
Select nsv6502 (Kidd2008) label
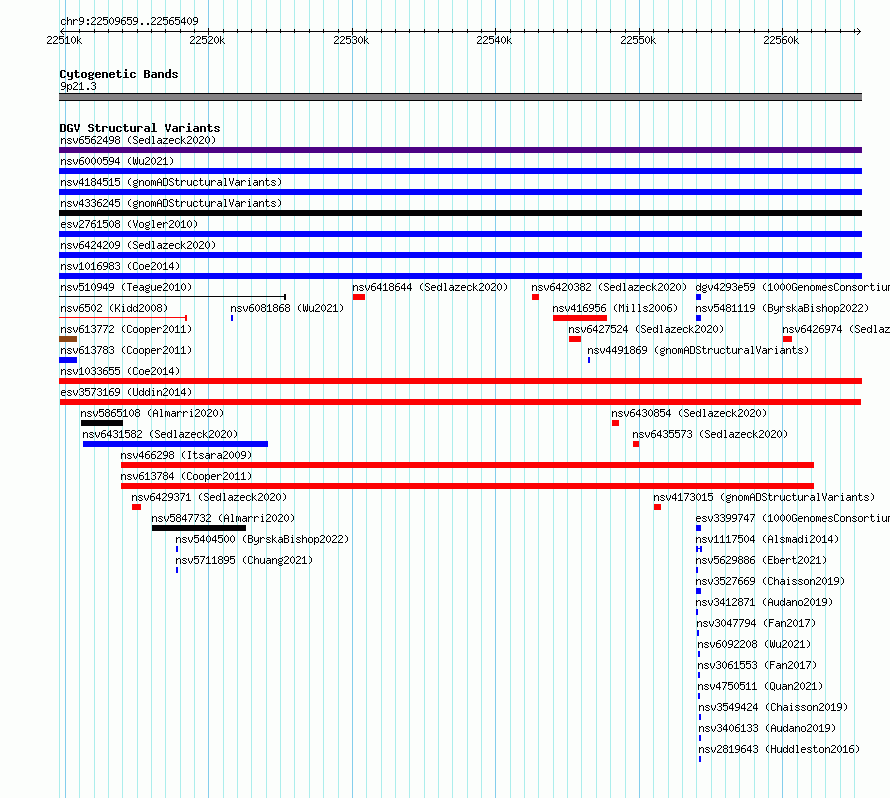coord(114,308)
